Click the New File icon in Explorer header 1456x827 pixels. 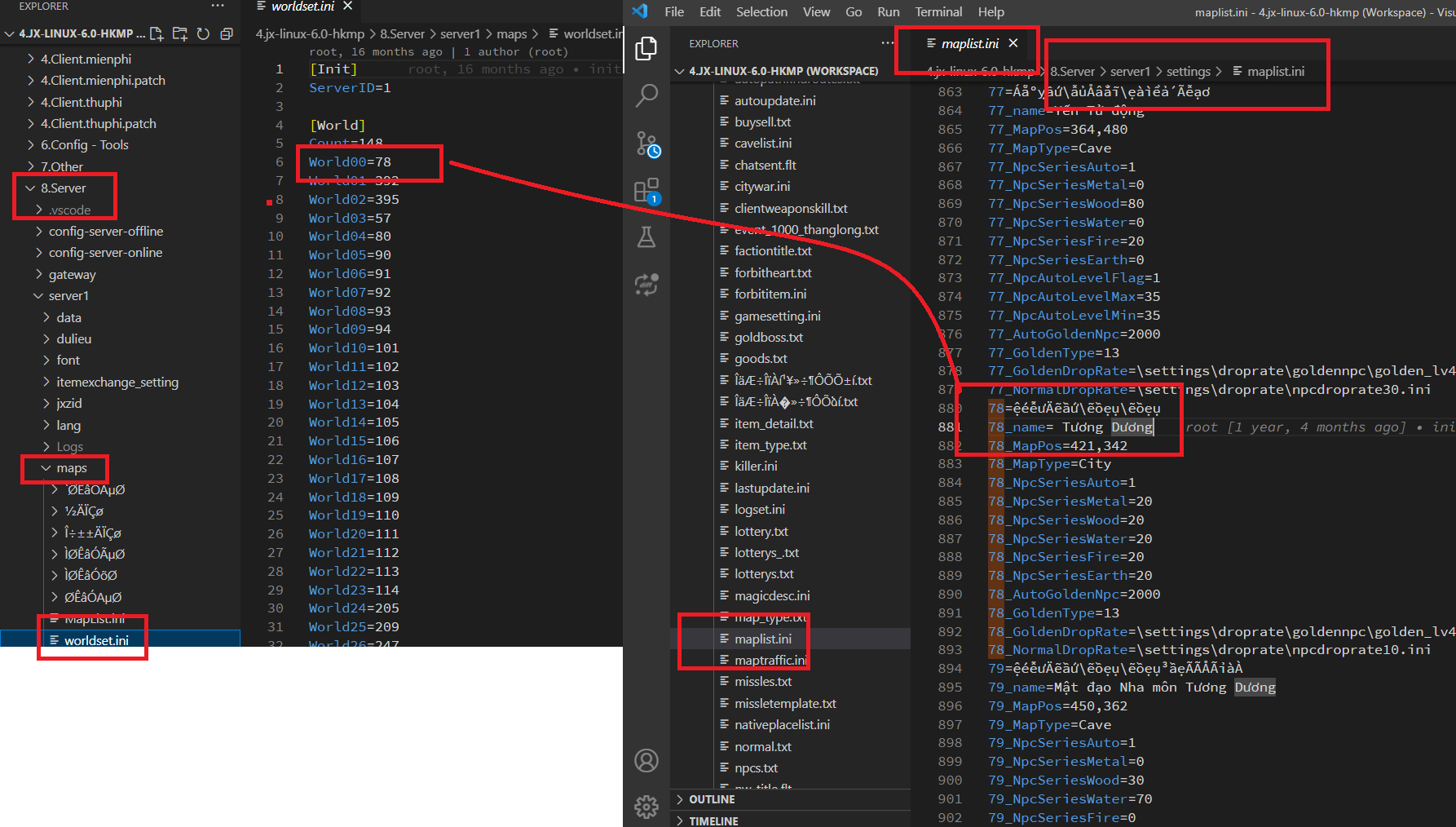[x=157, y=34]
